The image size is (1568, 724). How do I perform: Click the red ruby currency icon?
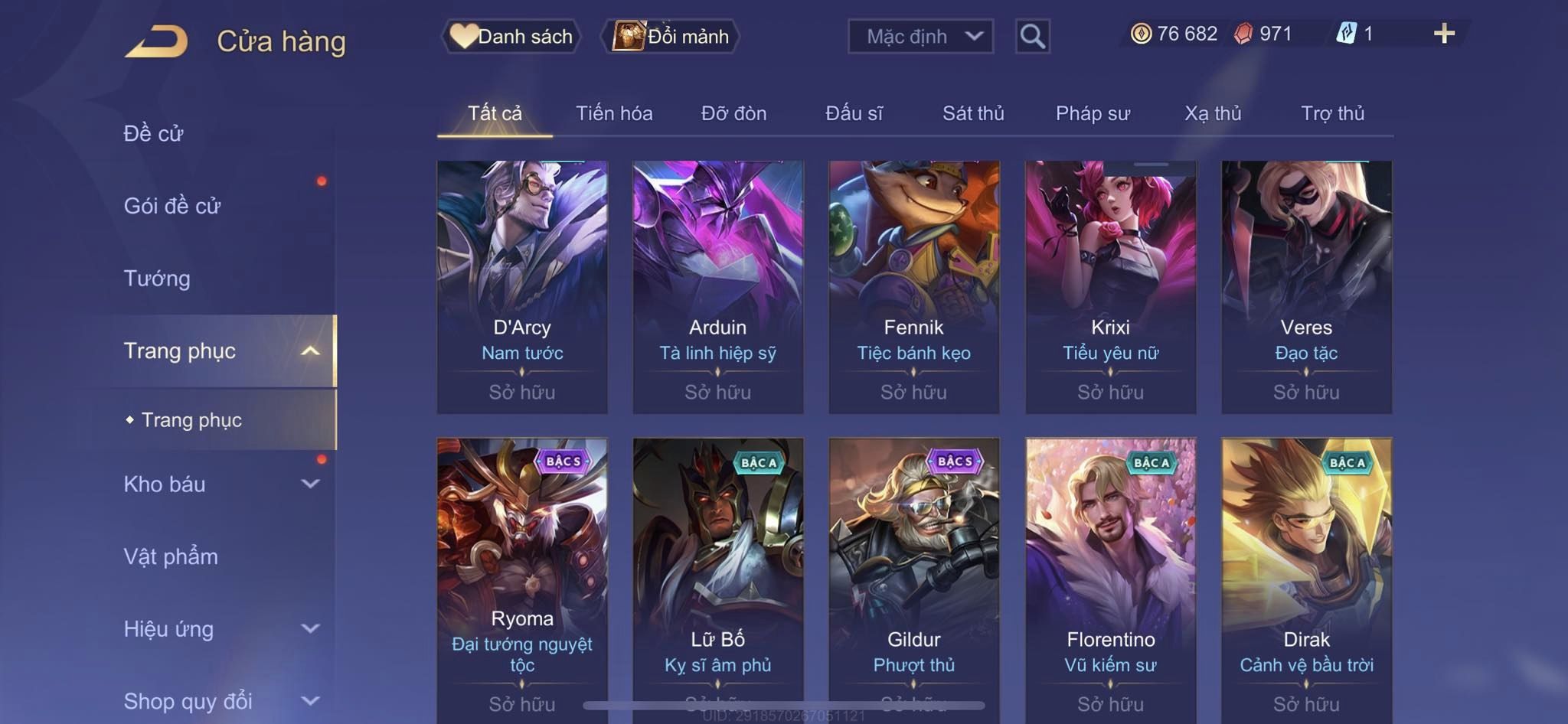point(1243,34)
